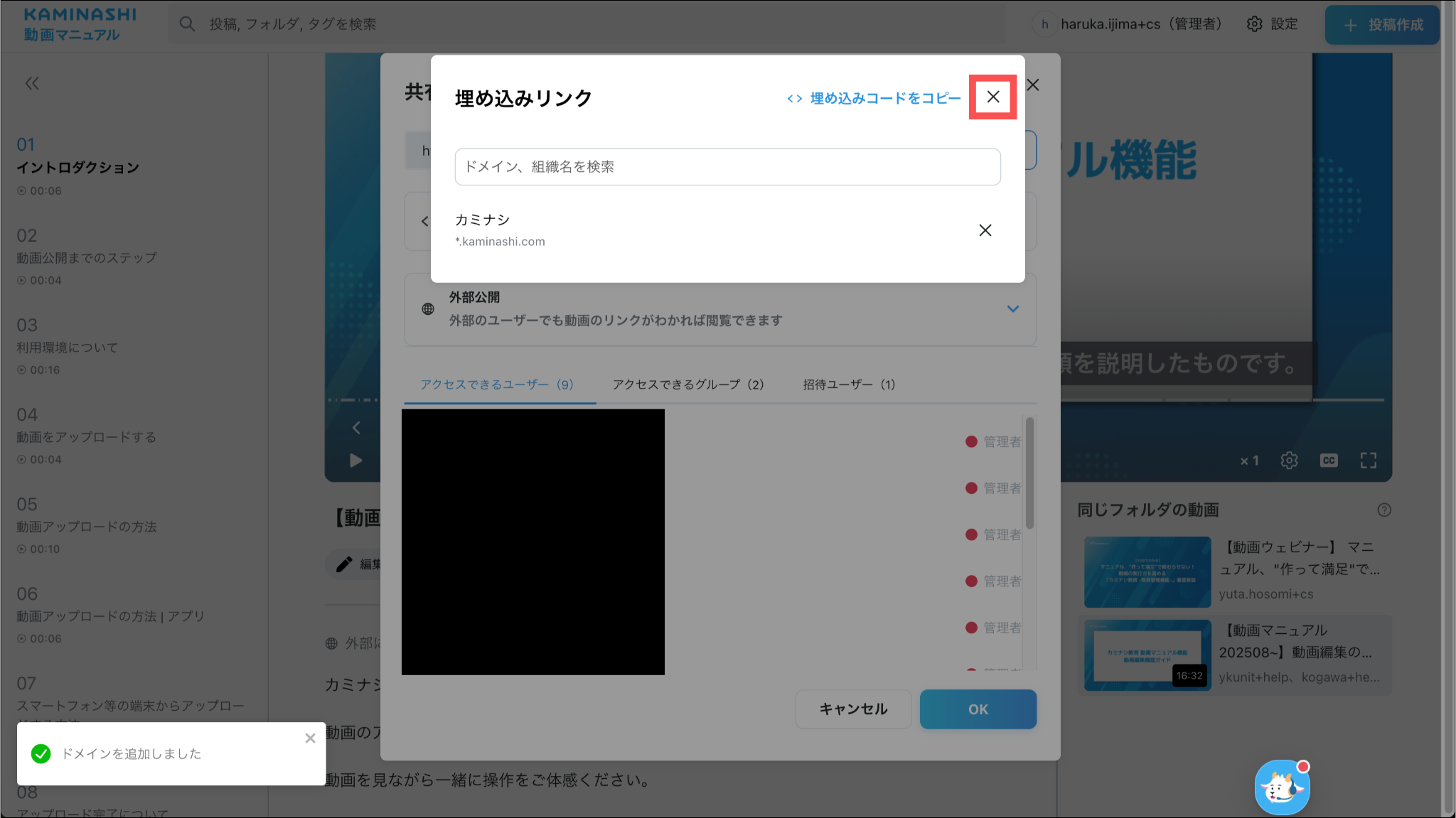Open the video player settings gear
The image size is (1456, 818).
(x=1289, y=461)
